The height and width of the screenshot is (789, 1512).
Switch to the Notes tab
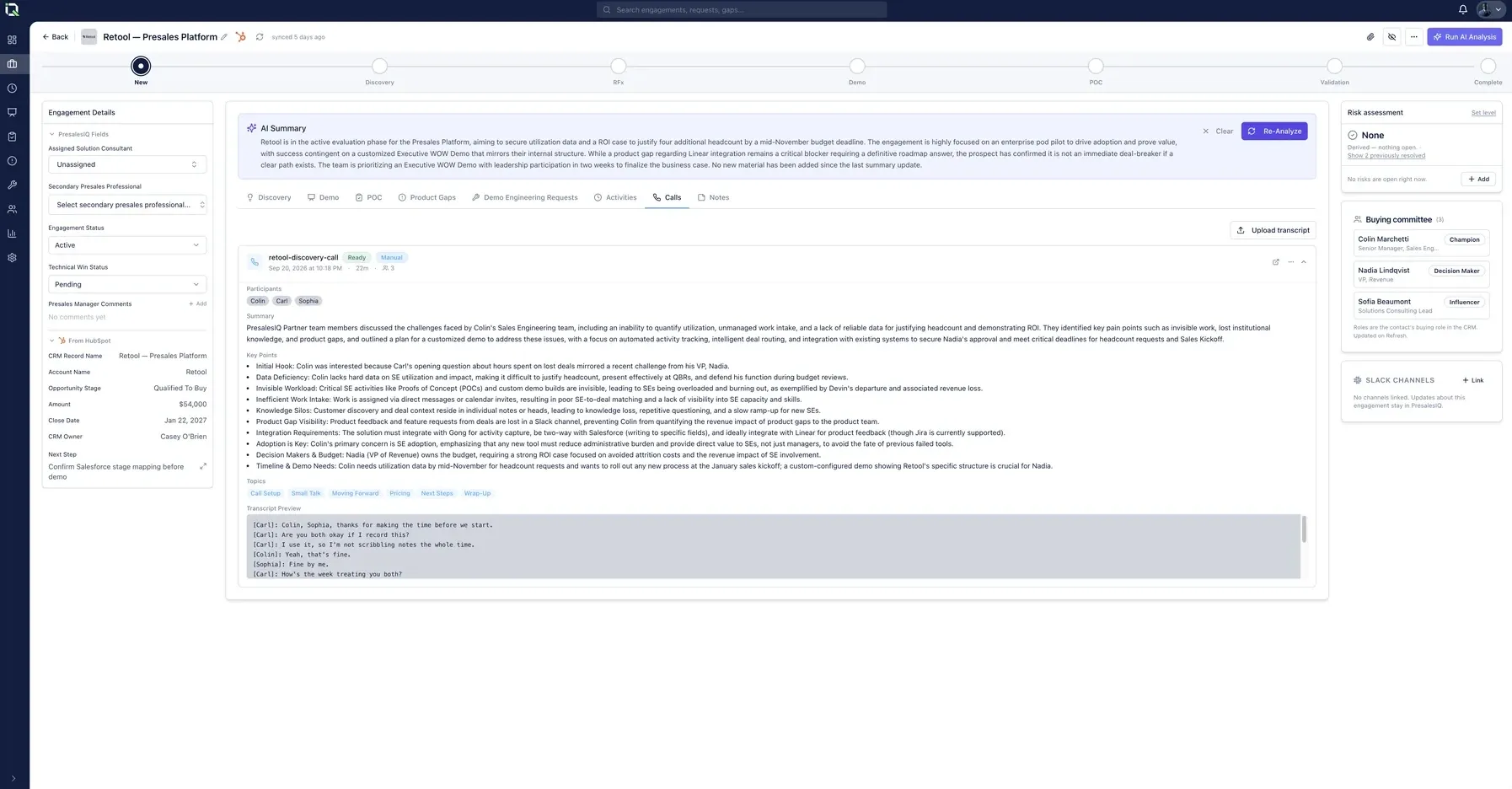coord(713,197)
